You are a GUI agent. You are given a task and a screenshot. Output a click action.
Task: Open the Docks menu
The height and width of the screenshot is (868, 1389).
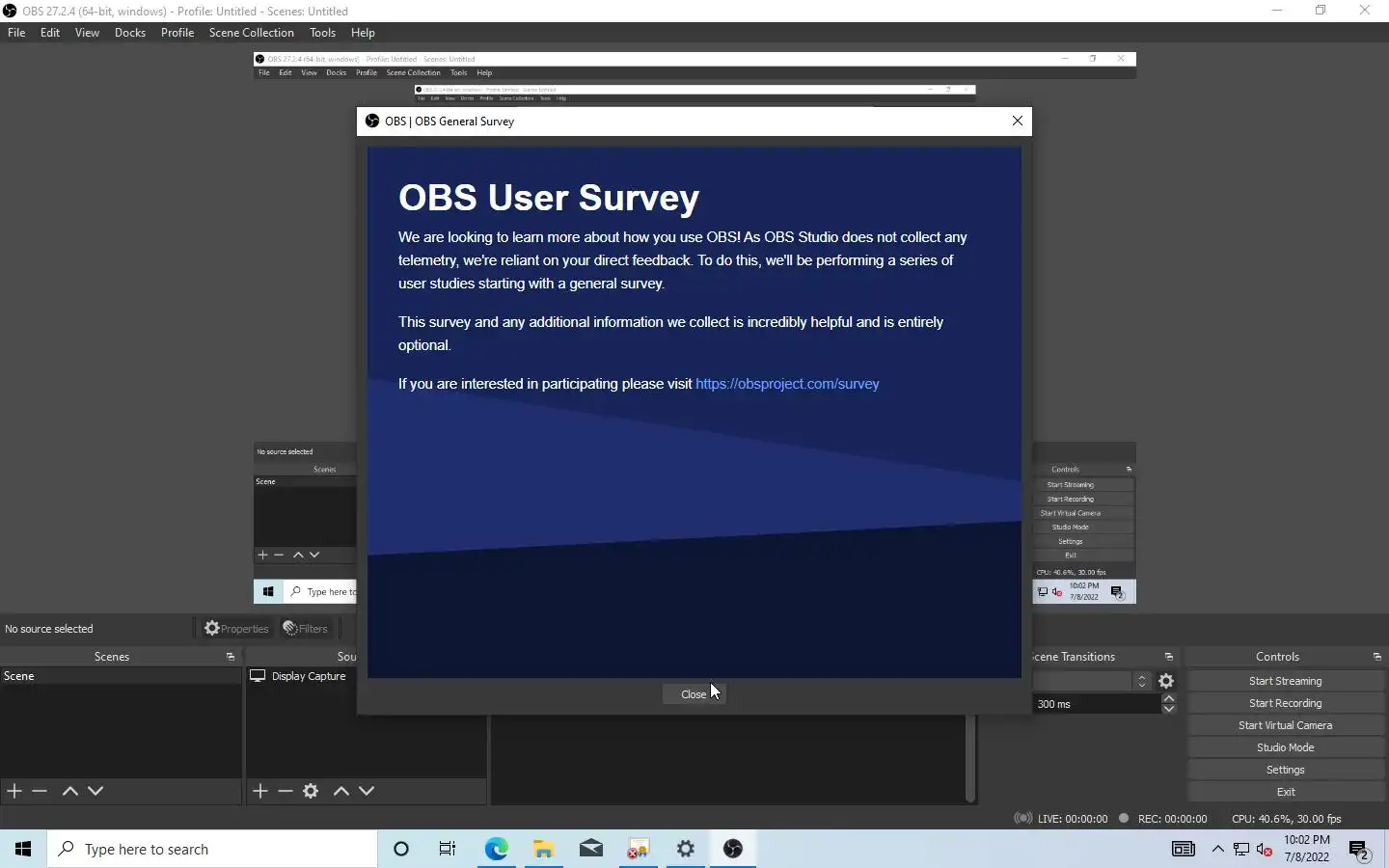click(x=130, y=33)
